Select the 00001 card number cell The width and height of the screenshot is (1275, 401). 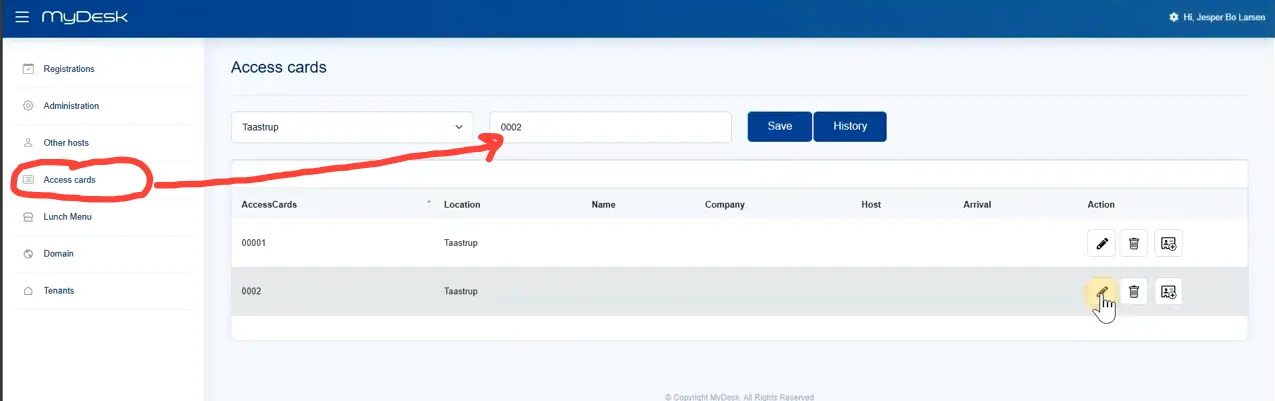(254, 243)
